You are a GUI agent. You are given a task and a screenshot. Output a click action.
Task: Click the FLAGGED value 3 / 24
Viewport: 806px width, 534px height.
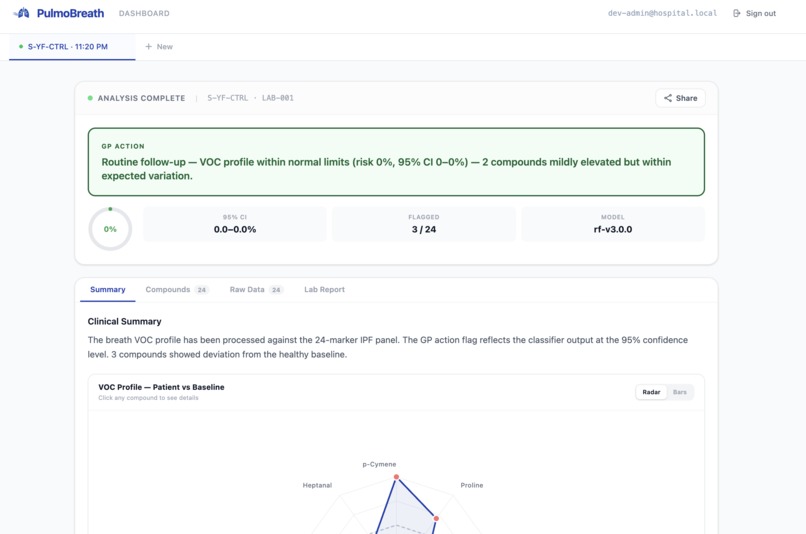click(424, 229)
